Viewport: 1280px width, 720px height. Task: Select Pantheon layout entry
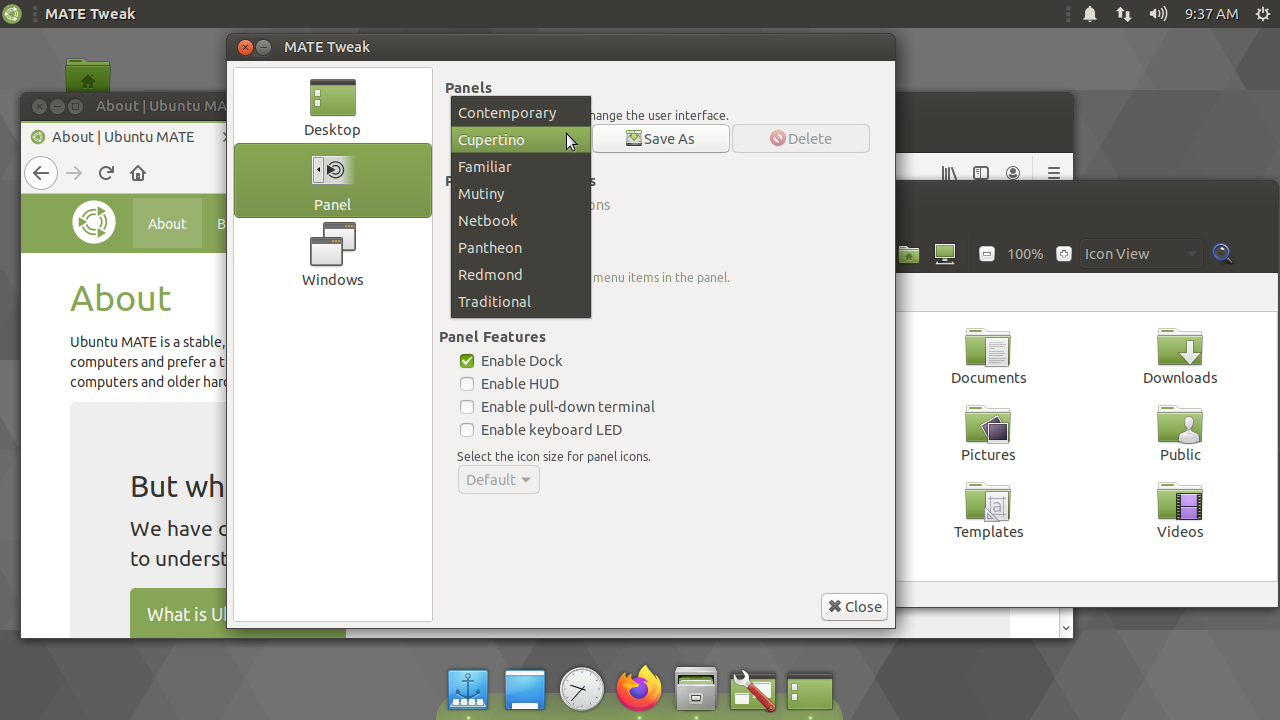click(x=521, y=248)
